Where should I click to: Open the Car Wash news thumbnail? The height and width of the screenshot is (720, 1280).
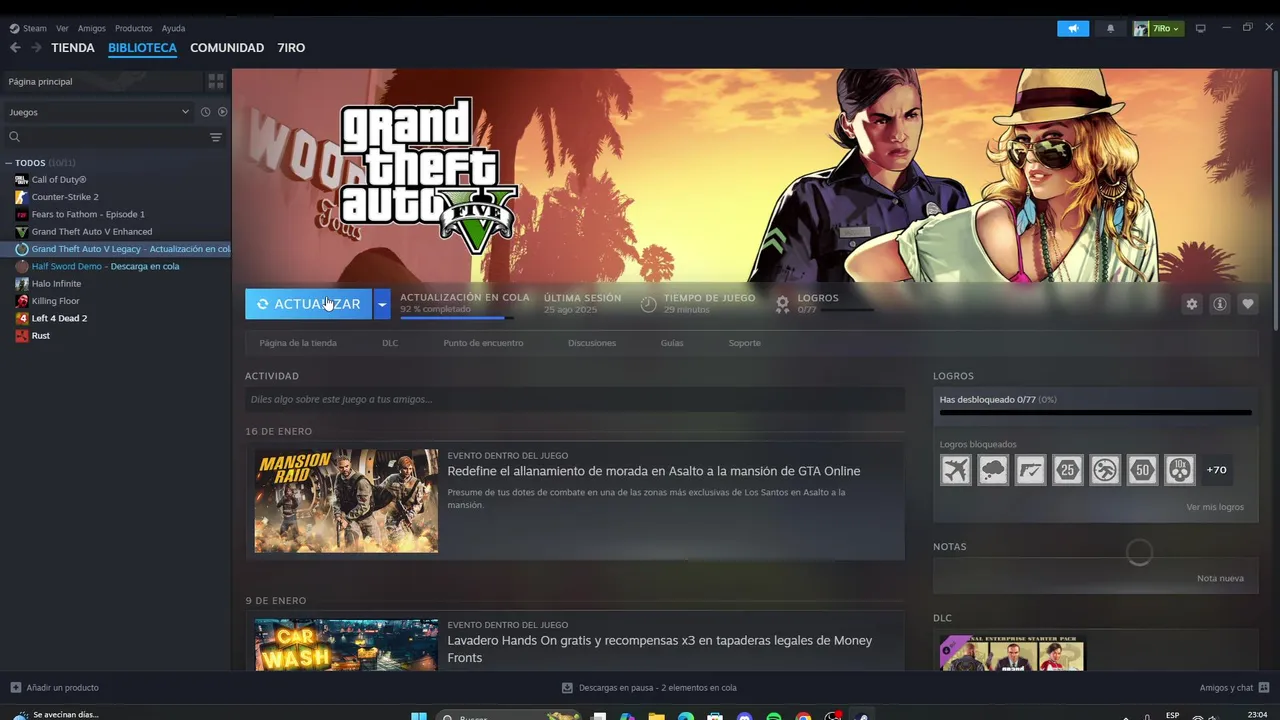pyautogui.click(x=346, y=645)
